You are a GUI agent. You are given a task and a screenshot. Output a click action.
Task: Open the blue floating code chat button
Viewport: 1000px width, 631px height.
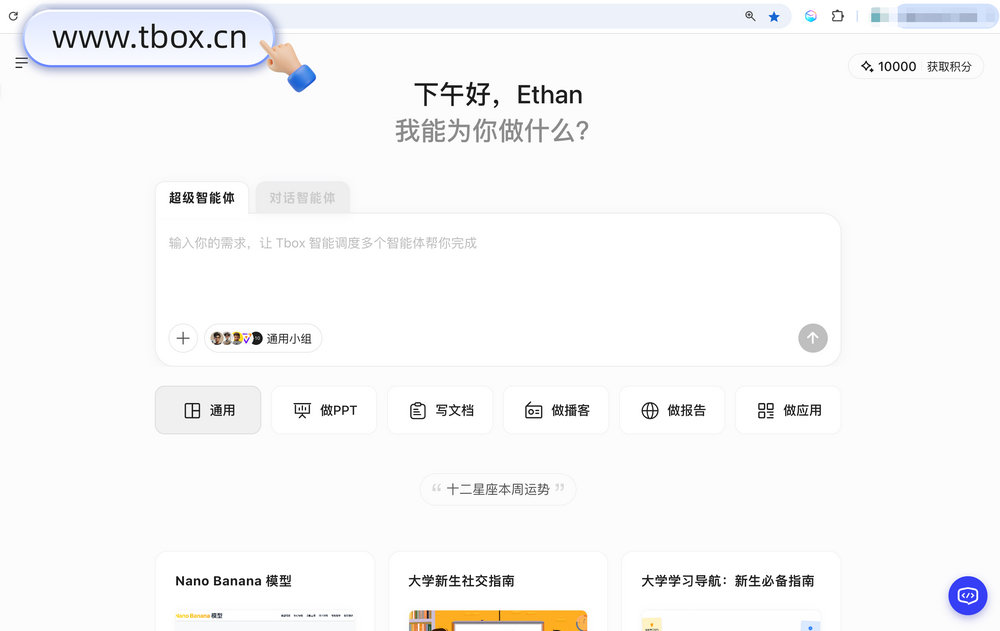(967, 596)
